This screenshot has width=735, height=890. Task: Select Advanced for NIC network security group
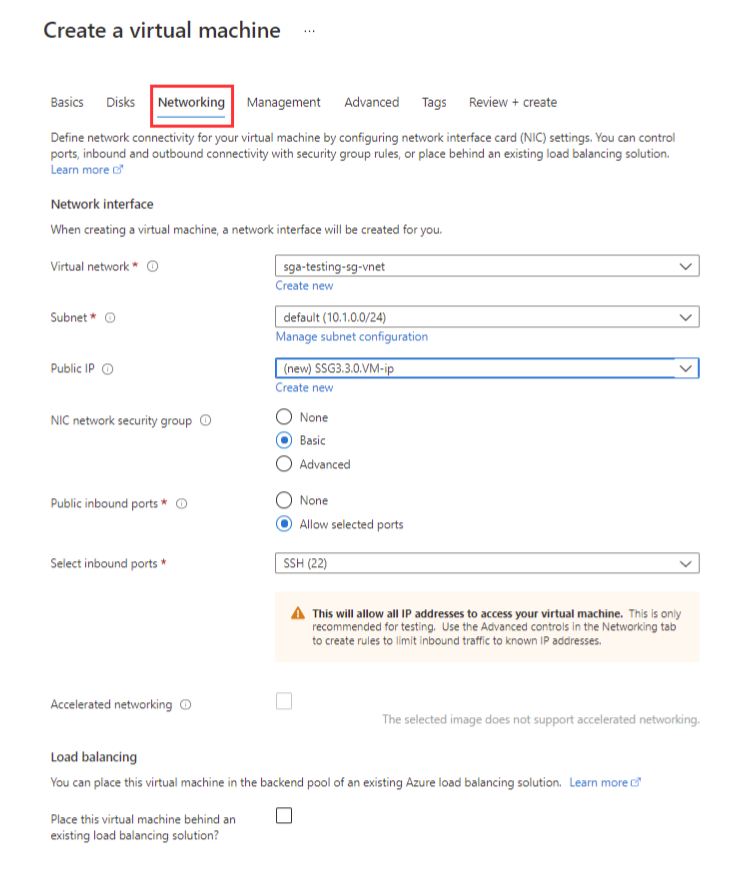tap(284, 464)
